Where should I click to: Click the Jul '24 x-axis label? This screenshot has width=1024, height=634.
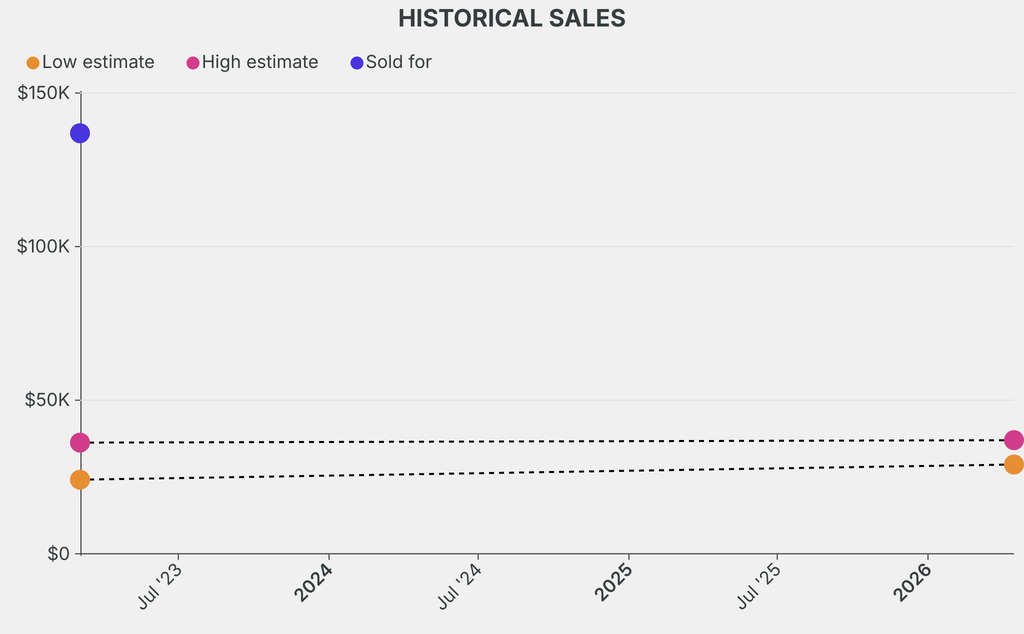[461, 587]
